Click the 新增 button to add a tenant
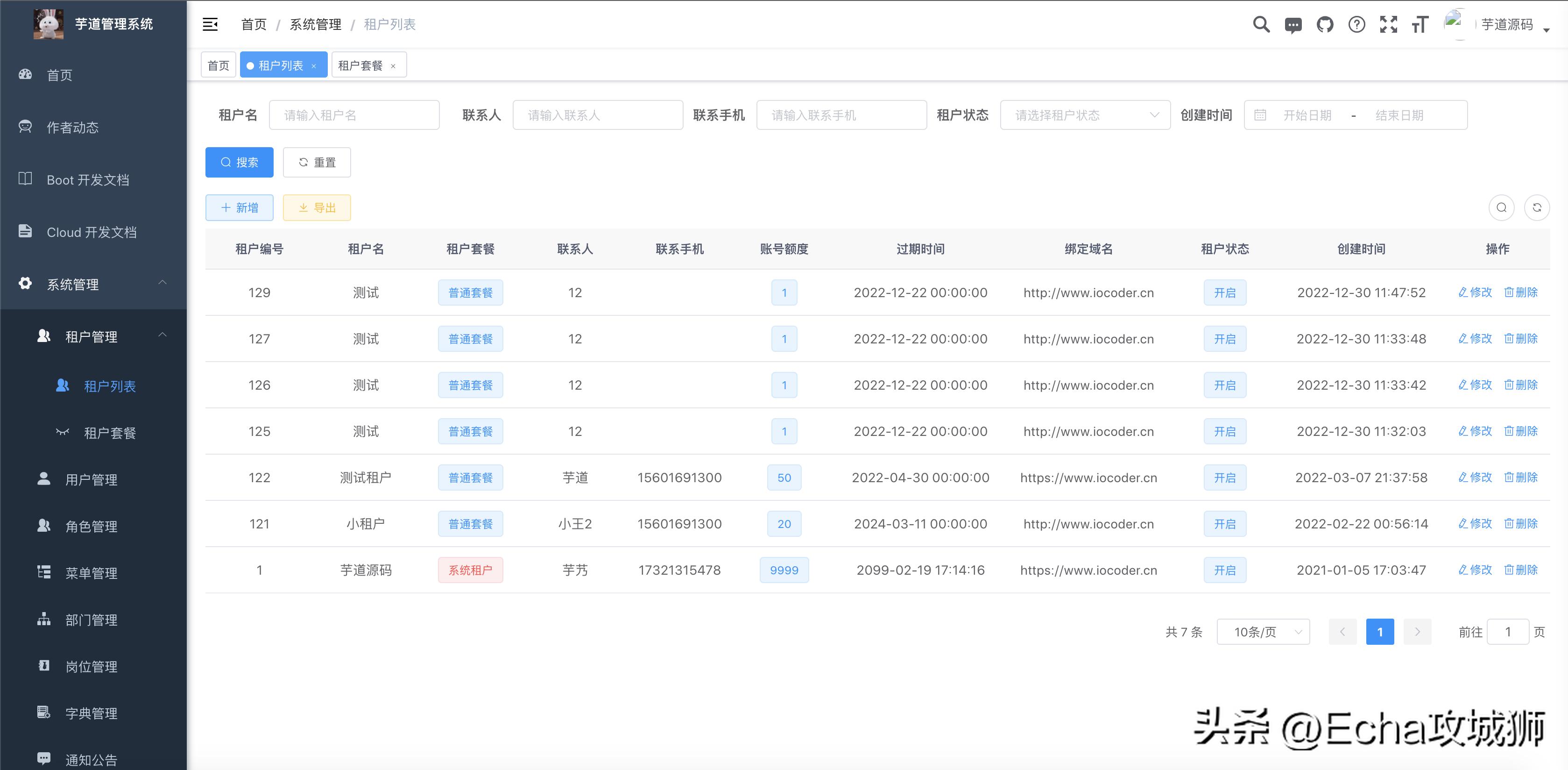The width and height of the screenshot is (1568, 770). tap(239, 207)
